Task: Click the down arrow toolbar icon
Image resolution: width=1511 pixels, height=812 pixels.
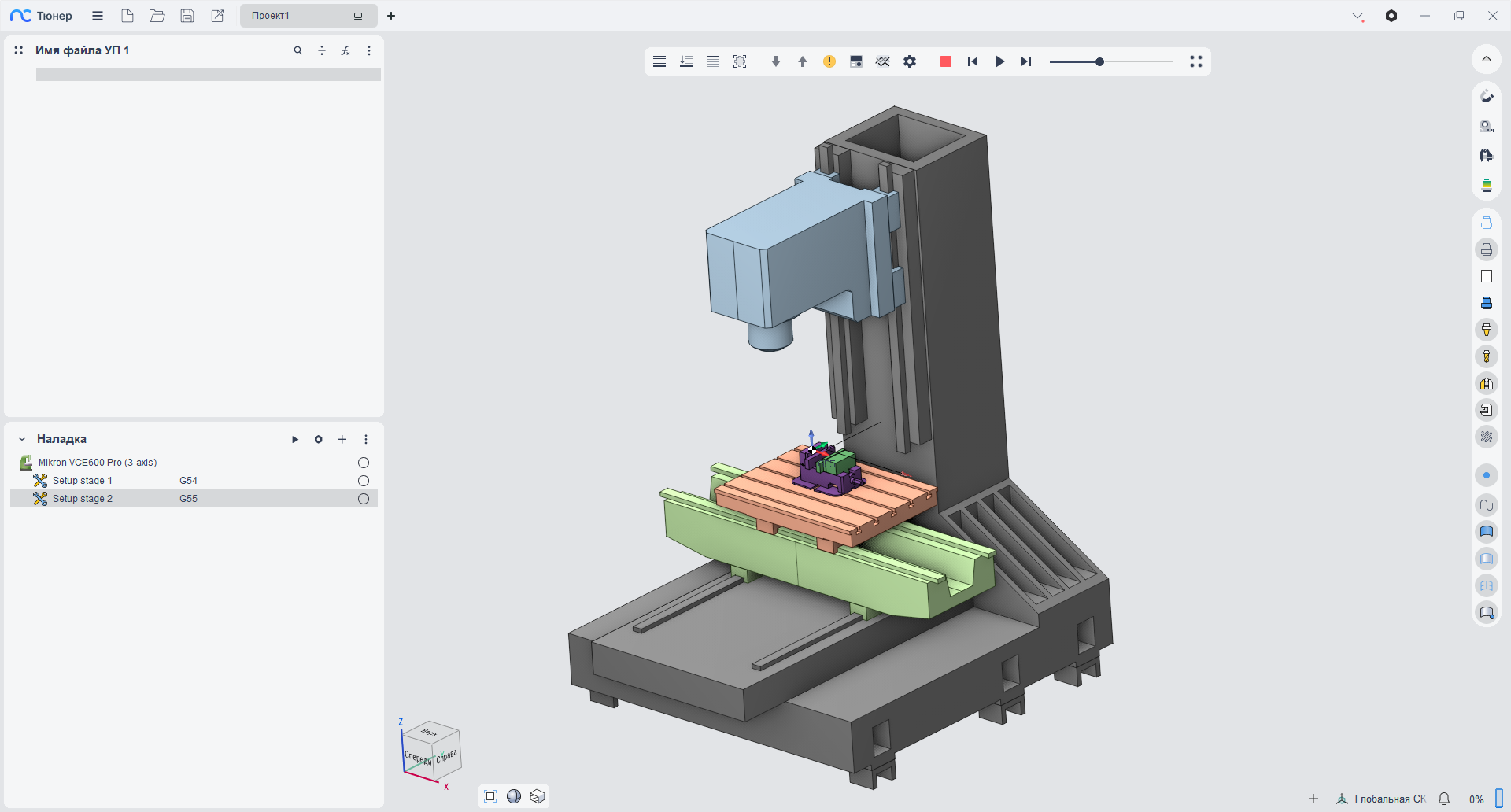Action: tap(776, 61)
